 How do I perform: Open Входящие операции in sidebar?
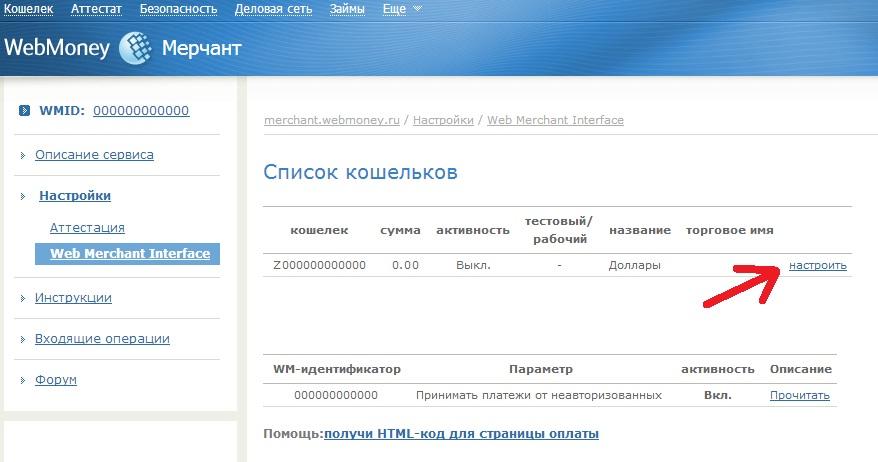(102, 338)
